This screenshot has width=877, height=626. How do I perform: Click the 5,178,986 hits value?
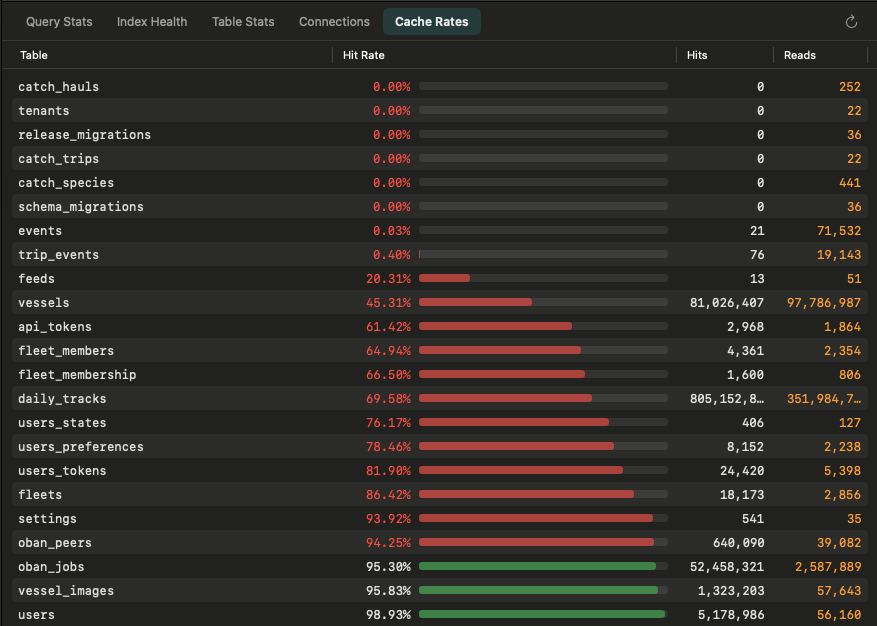731,615
